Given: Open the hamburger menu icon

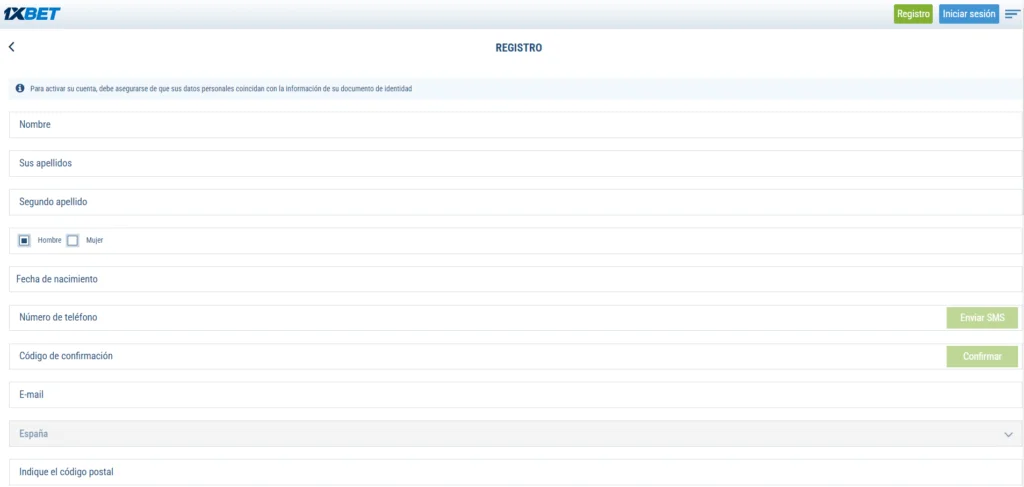Looking at the screenshot, I should (x=1012, y=14).
